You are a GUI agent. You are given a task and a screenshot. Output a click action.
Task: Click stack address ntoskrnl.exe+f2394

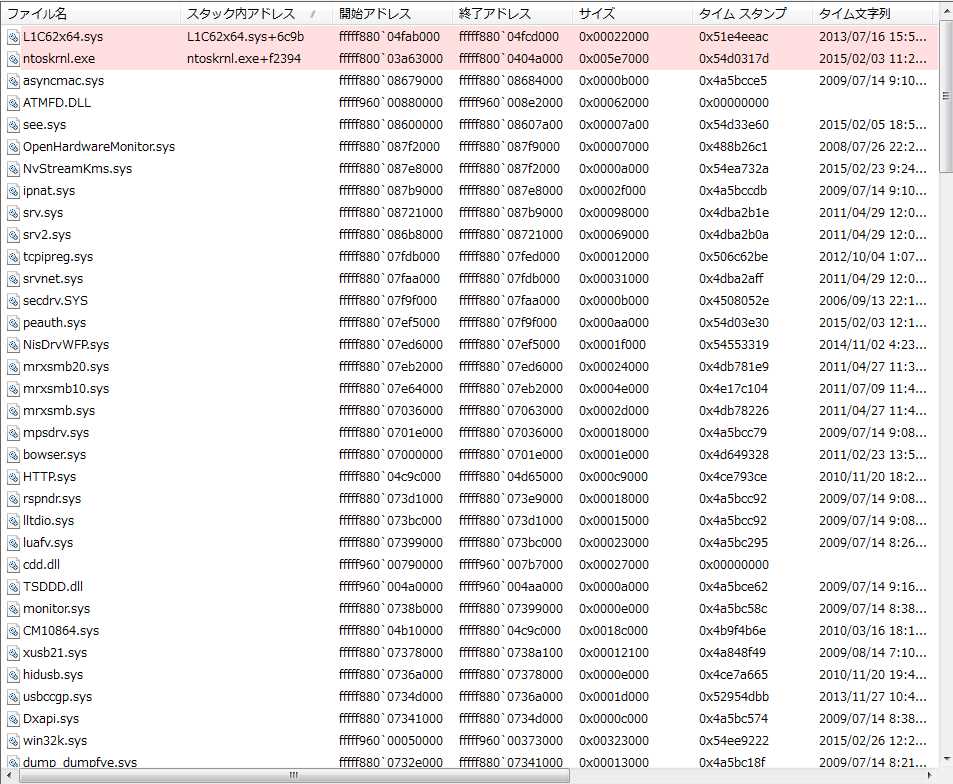[x=244, y=59]
